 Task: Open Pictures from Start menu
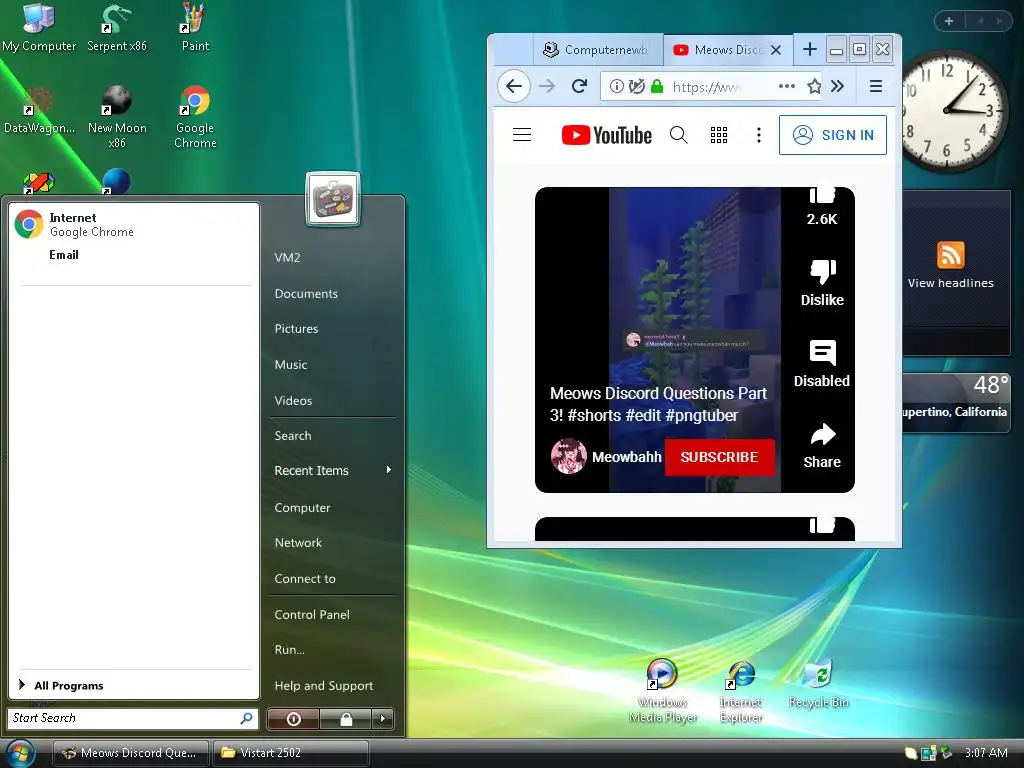(296, 328)
